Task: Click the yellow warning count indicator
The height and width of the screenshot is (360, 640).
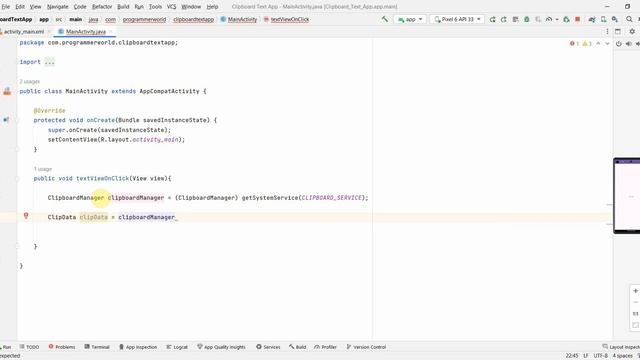Action: [587, 44]
